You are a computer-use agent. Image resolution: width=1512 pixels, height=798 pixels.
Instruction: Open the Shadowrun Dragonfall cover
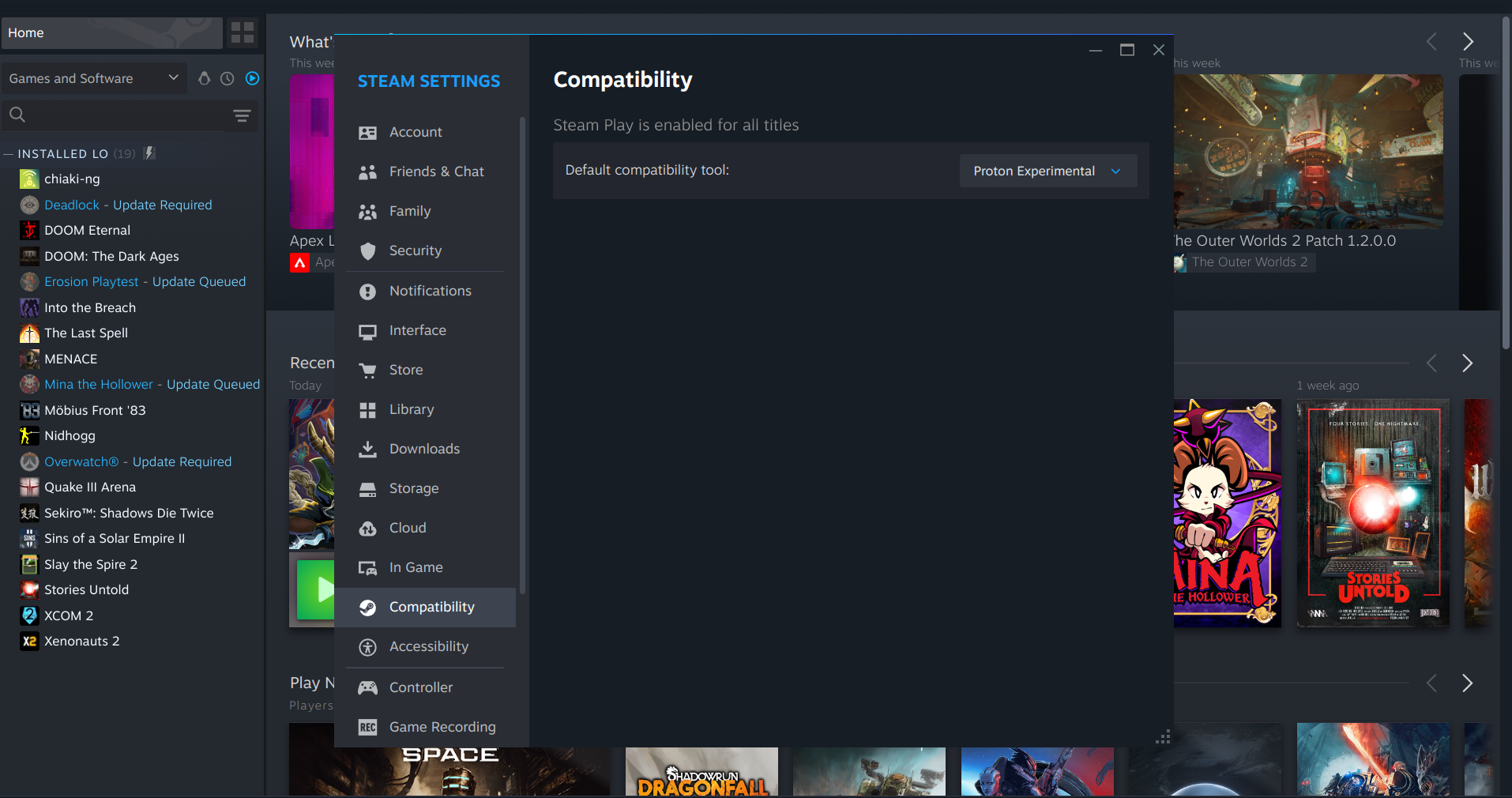click(x=701, y=772)
